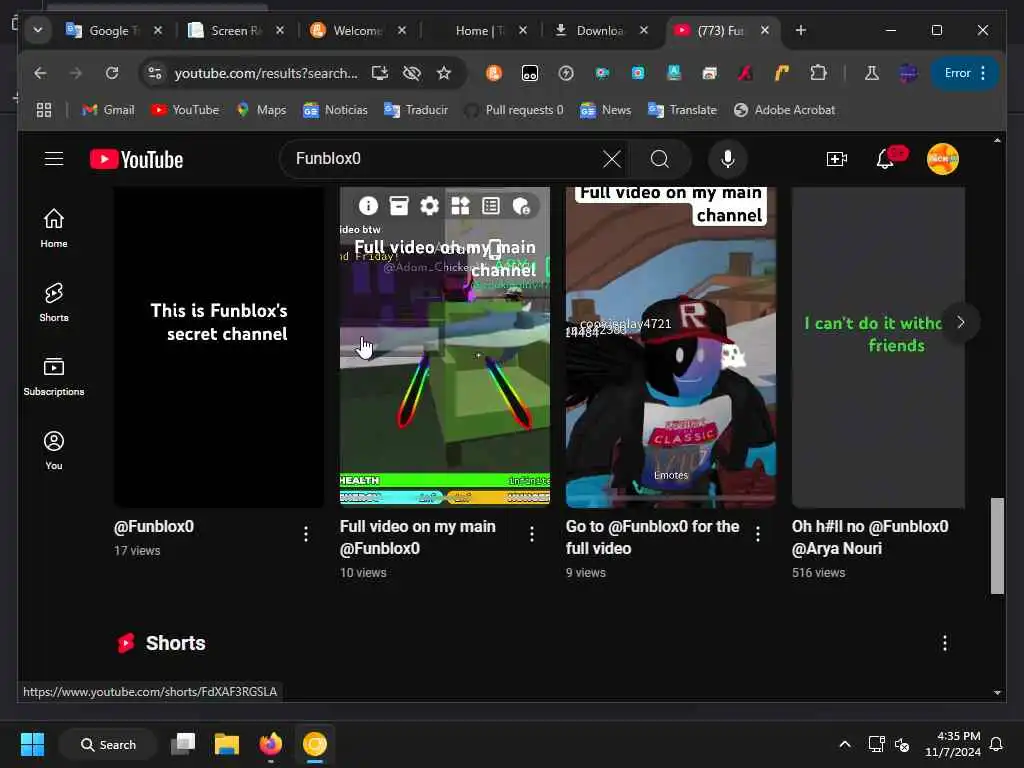
Task: Open the browser labs flask icon
Action: tap(871, 73)
